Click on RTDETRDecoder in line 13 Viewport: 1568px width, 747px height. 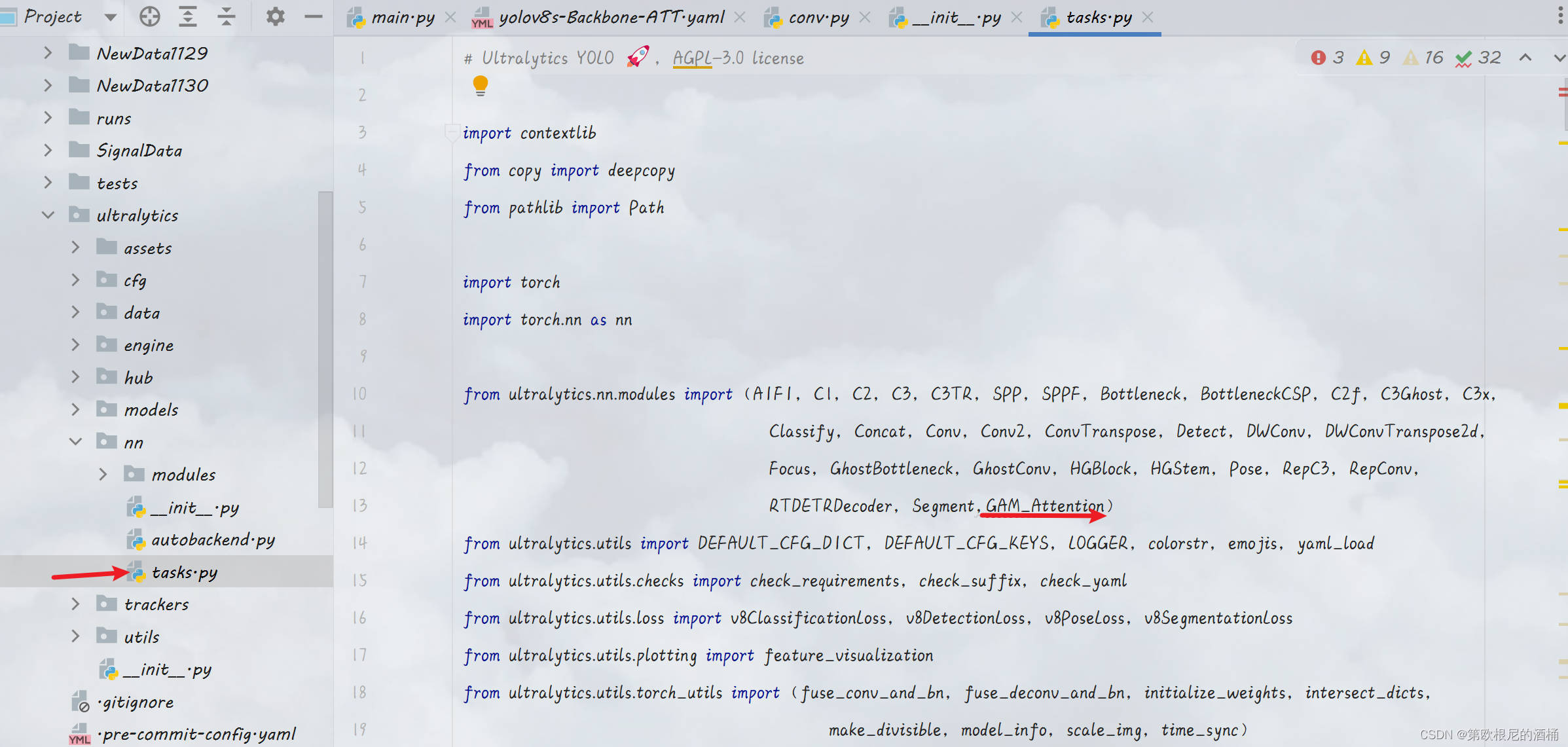(x=830, y=505)
